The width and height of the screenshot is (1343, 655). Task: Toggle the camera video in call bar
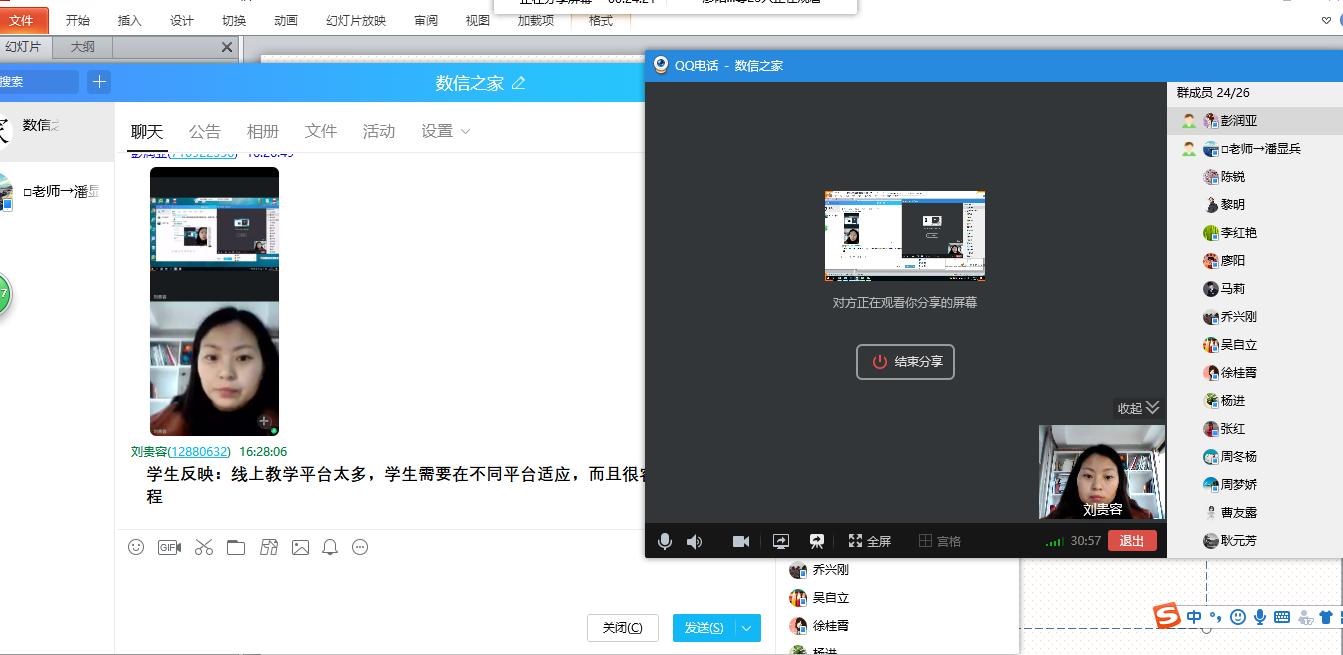coord(741,541)
